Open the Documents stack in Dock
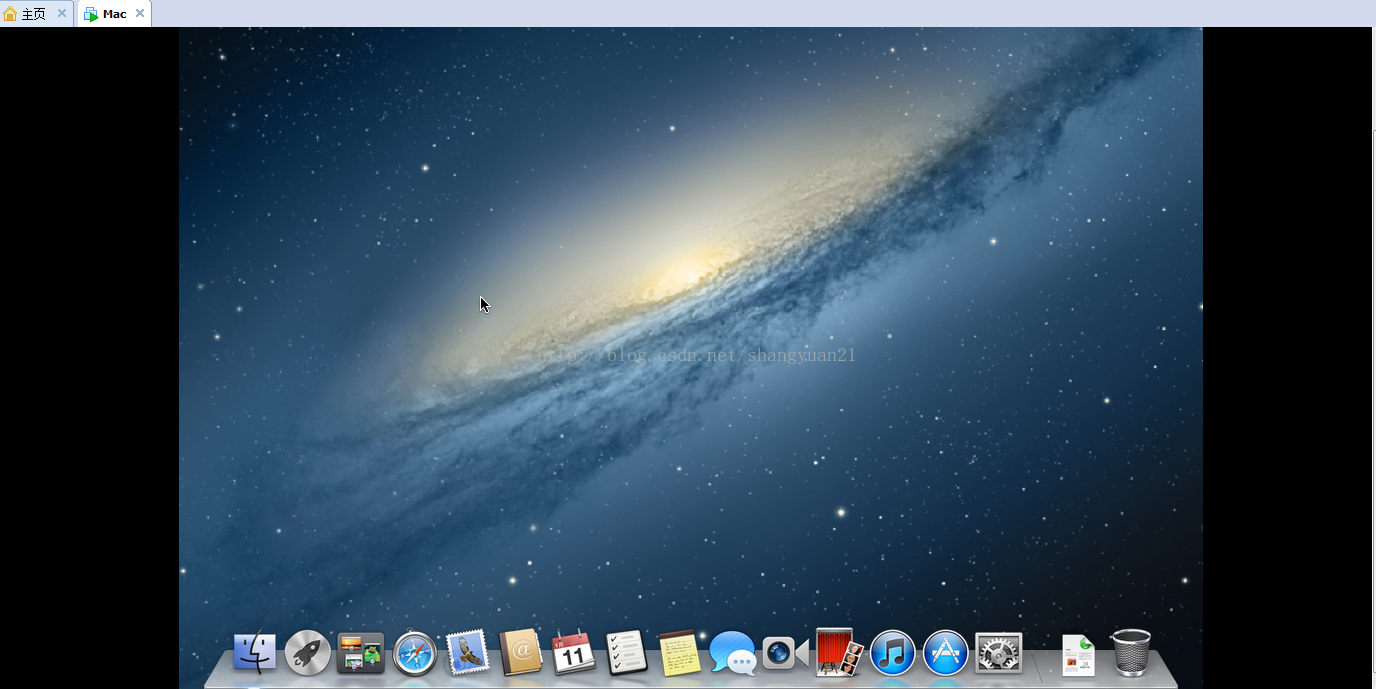The height and width of the screenshot is (689, 1376). click(x=1078, y=655)
